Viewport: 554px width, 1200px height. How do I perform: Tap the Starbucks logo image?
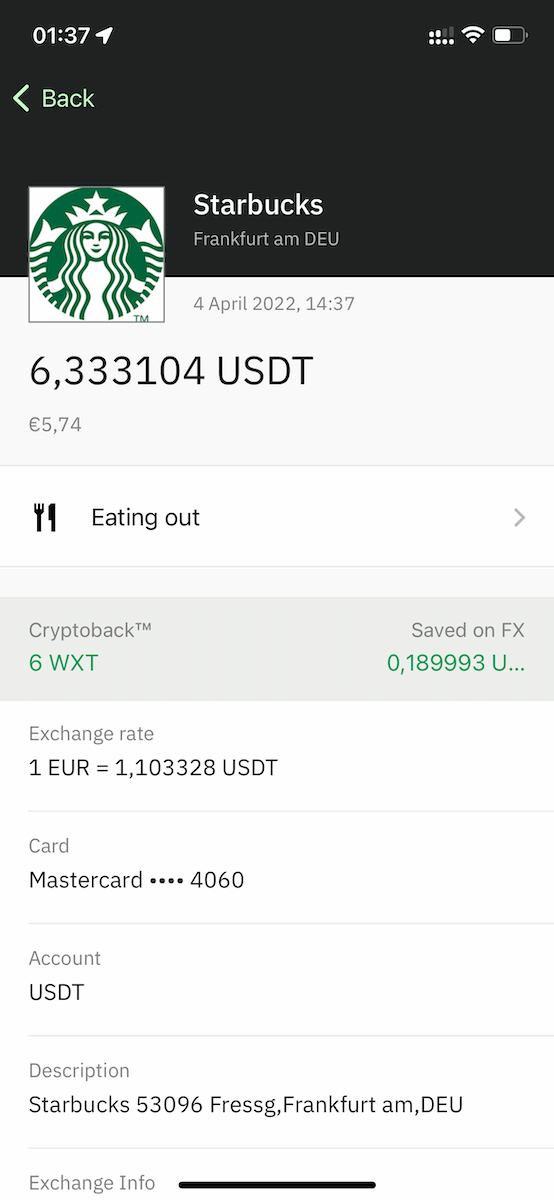point(96,254)
